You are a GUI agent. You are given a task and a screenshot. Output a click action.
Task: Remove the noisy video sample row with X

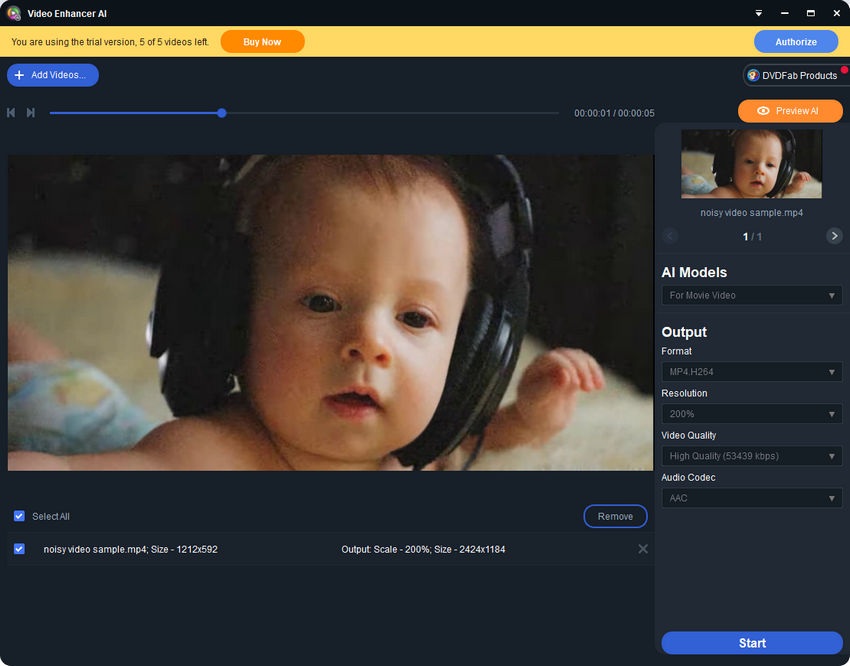click(x=643, y=549)
